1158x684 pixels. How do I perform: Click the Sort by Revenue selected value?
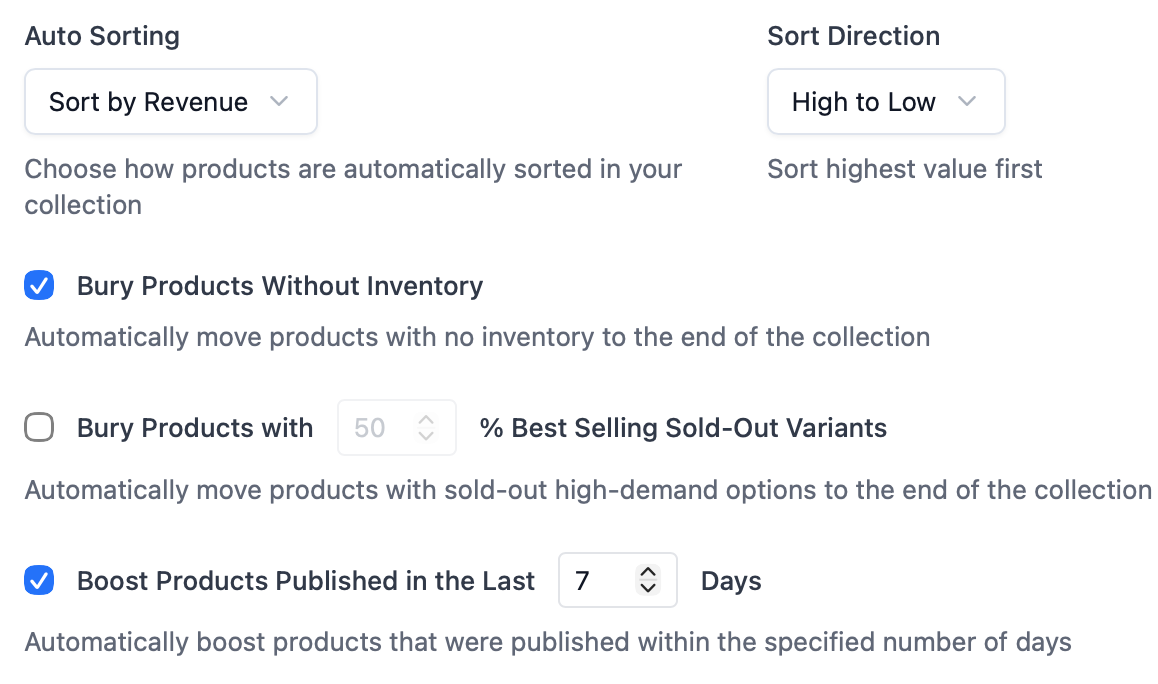pyautogui.click(x=146, y=101)
